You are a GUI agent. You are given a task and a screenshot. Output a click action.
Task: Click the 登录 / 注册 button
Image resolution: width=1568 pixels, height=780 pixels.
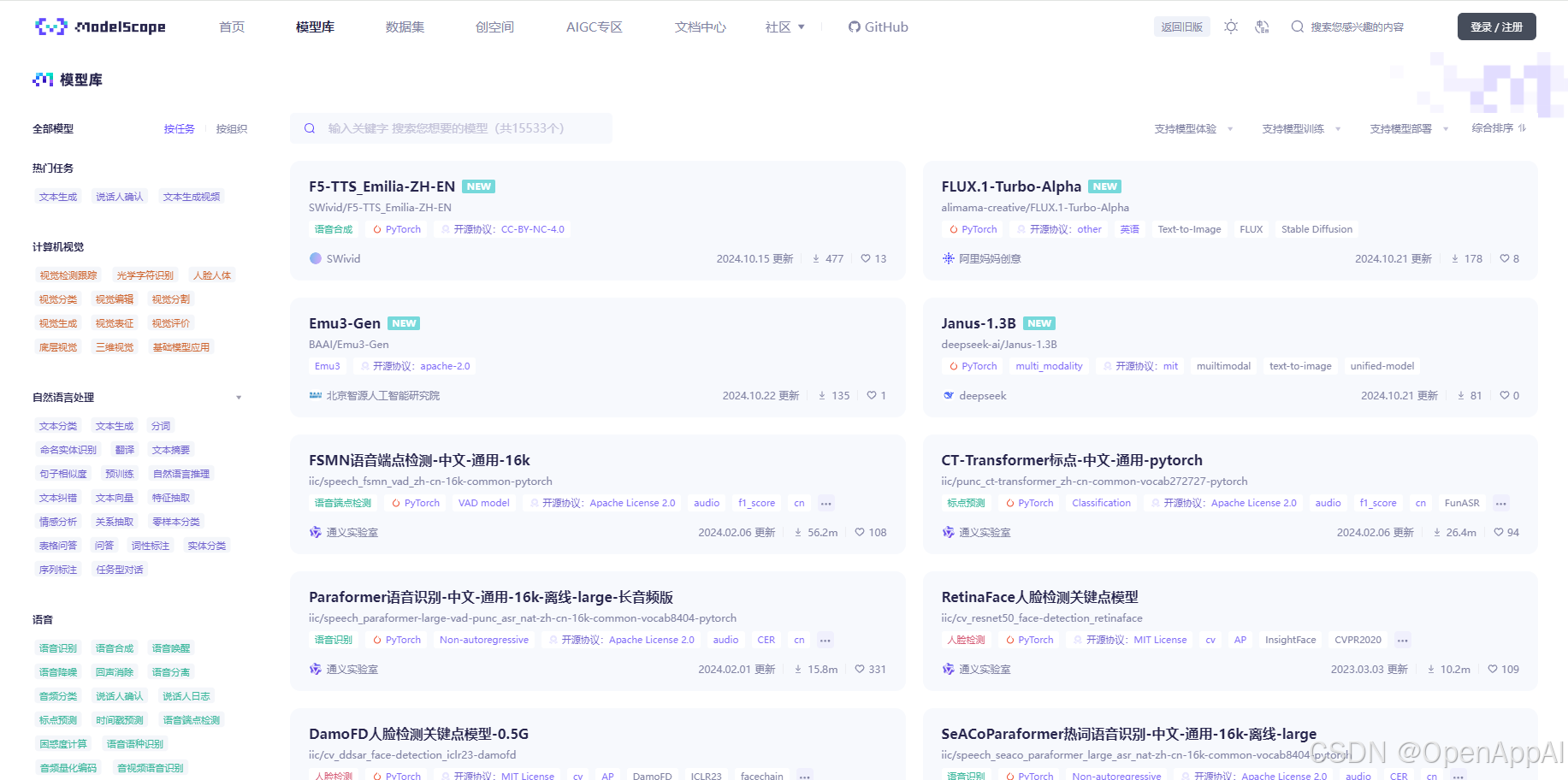[1496, 27]
